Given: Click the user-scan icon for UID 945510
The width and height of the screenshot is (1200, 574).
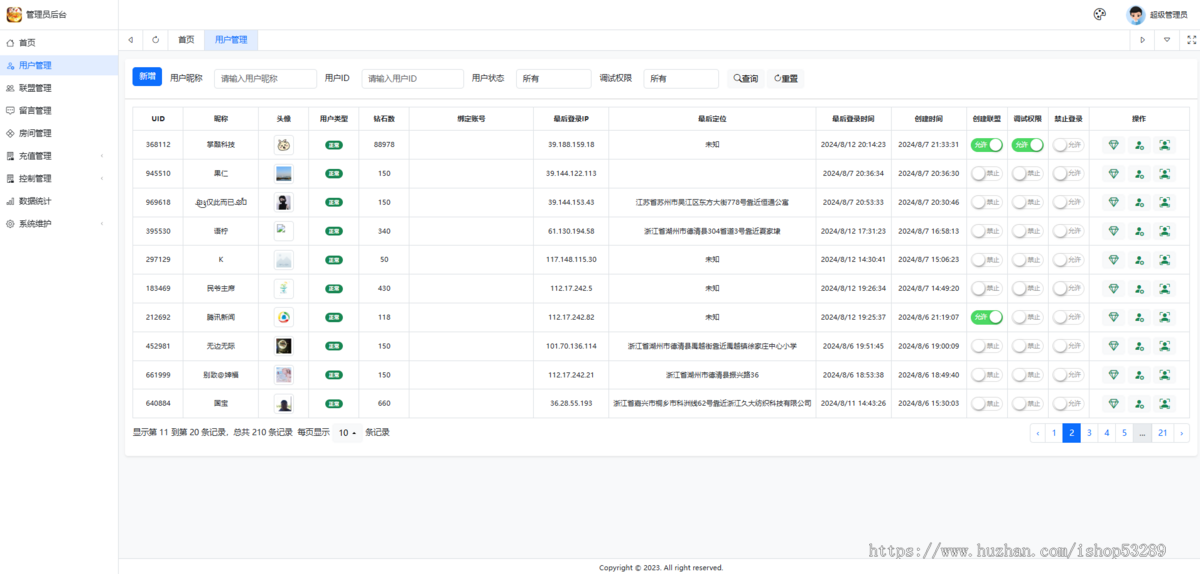Looking at the screenshot, I should click(1165, 174).
